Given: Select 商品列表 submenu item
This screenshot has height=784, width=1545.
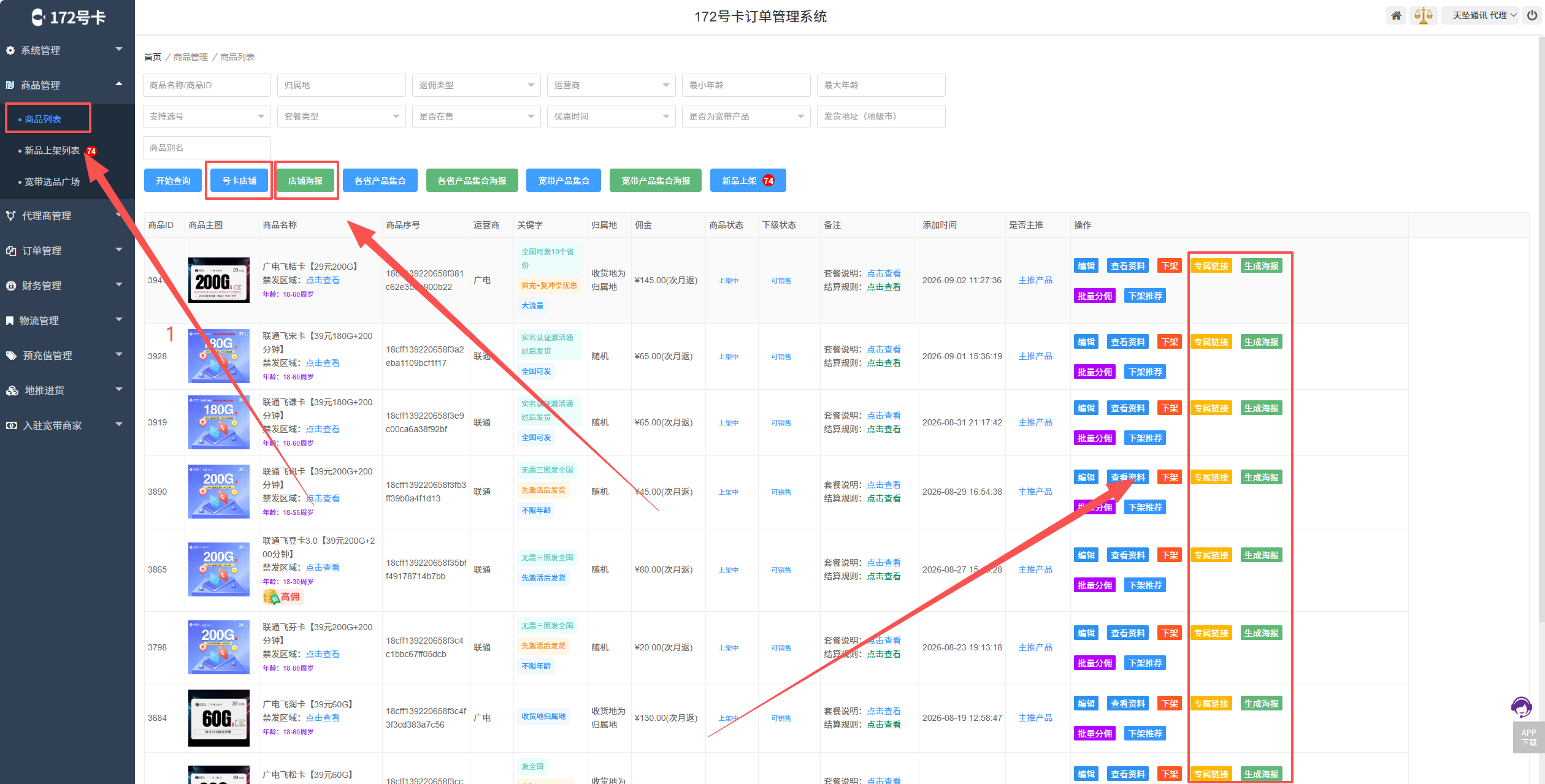Looking at the screenshot, I should pos(43,119).
